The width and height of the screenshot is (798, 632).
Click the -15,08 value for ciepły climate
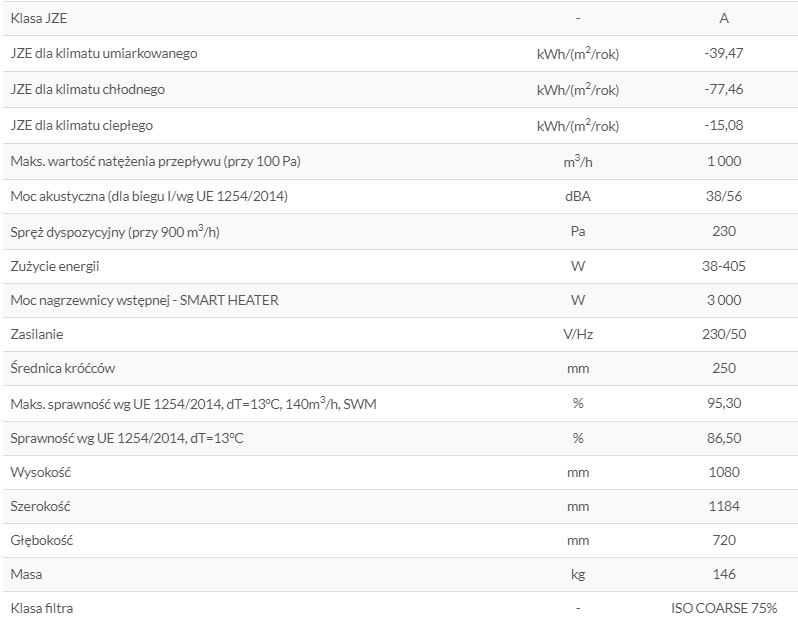(724, 125)
